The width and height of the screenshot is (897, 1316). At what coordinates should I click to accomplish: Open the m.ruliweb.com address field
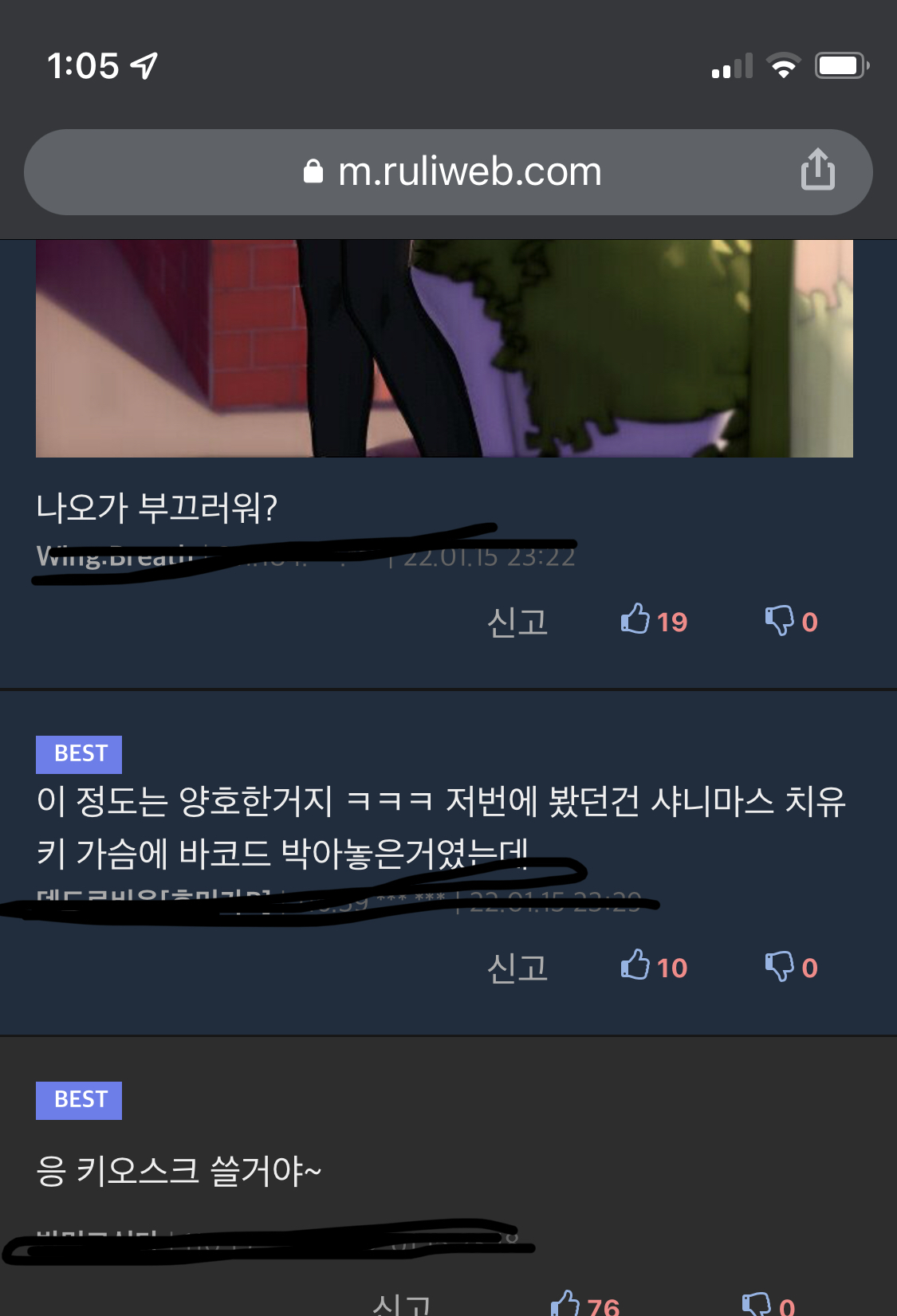coord(448,172)
